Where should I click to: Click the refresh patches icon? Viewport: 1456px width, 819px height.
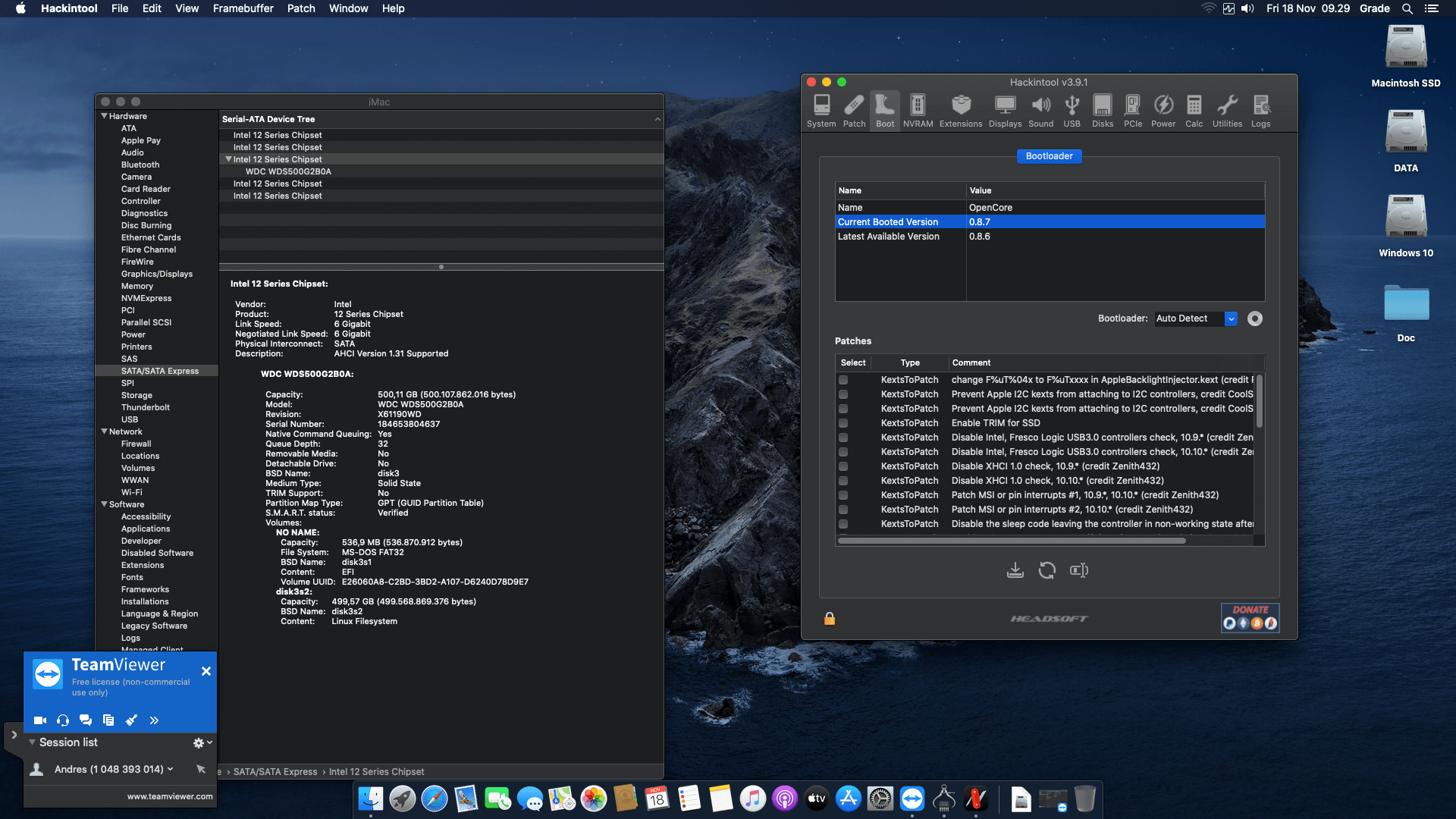pos(1047,570)
